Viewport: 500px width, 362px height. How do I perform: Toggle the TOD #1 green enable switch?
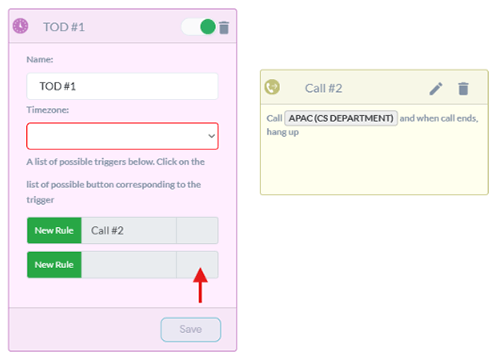point(199,27)
